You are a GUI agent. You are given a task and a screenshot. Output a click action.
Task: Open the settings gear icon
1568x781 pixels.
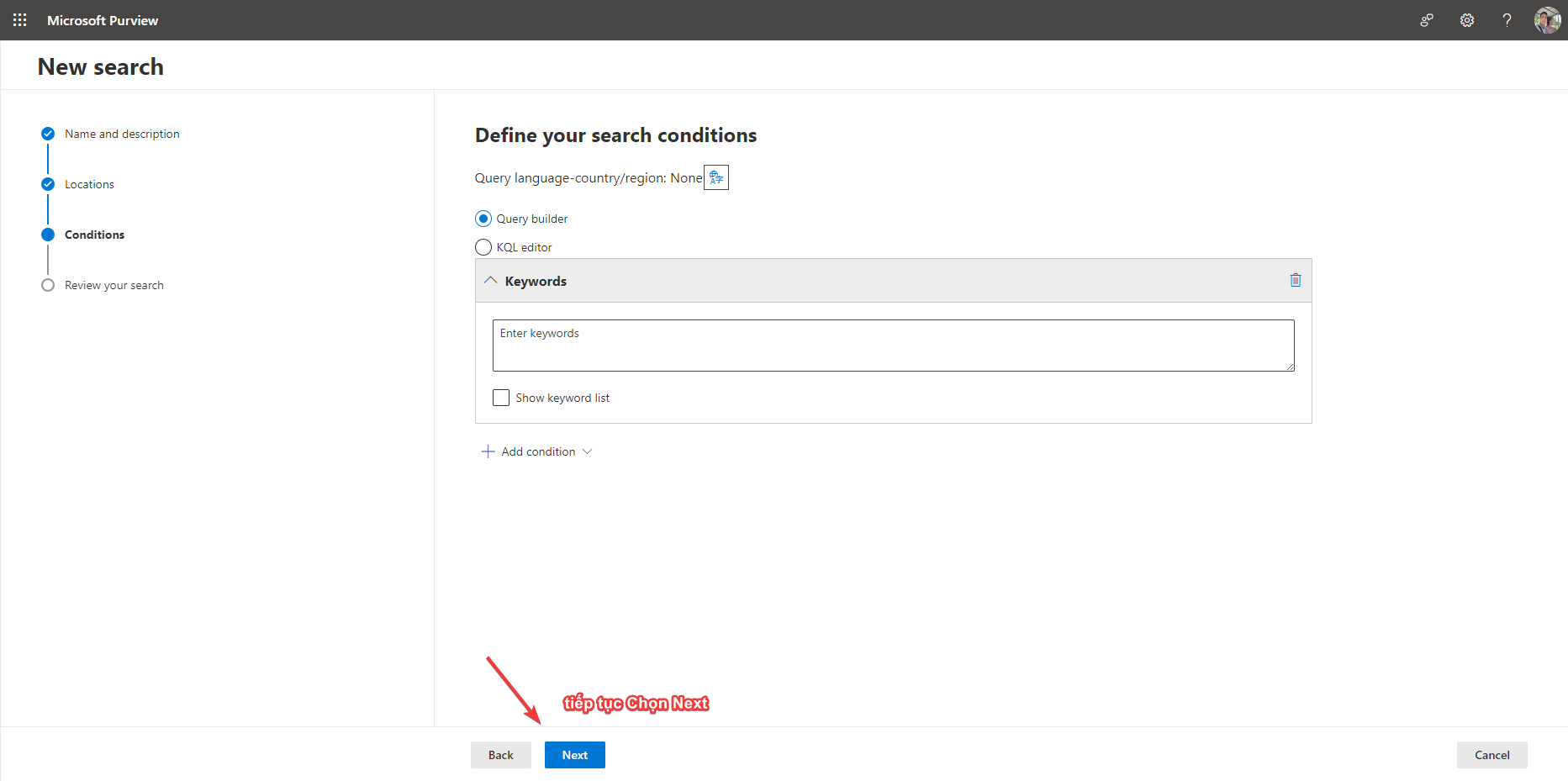click(1466, 20)
